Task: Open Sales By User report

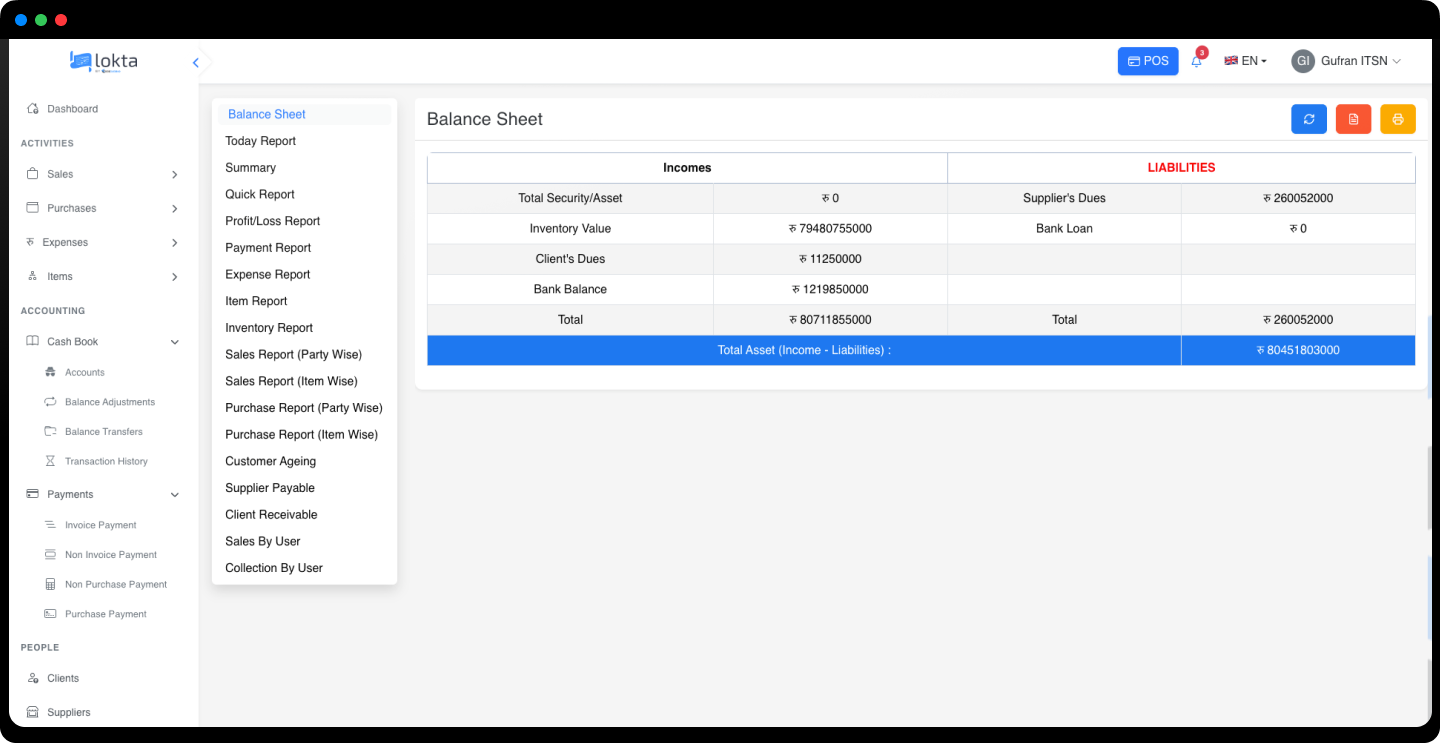Action: pyautogui.click(x=263, y=541)
